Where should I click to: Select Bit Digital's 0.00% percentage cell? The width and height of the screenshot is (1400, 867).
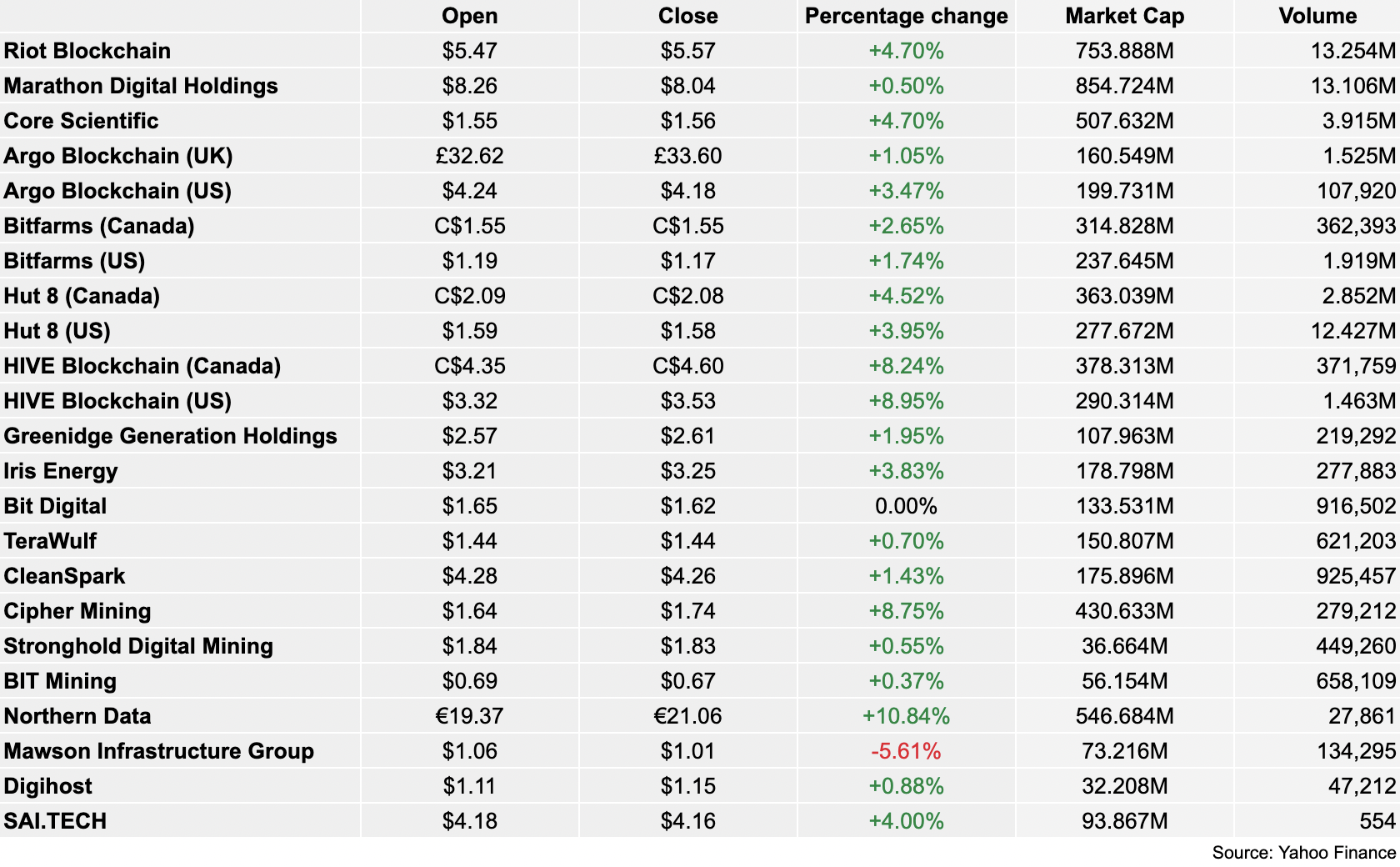pos(906,506)
